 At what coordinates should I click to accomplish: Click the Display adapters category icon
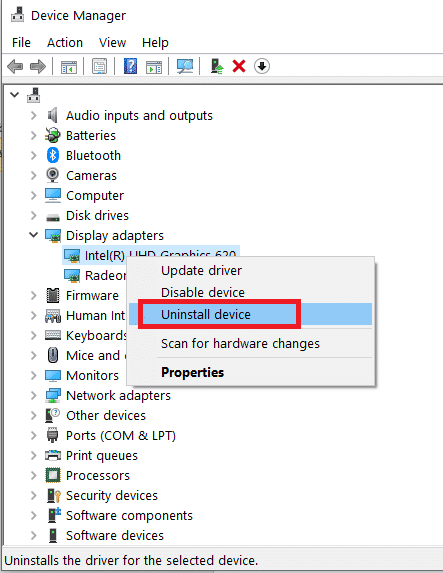pyautogui.click(x=53, y=236)
